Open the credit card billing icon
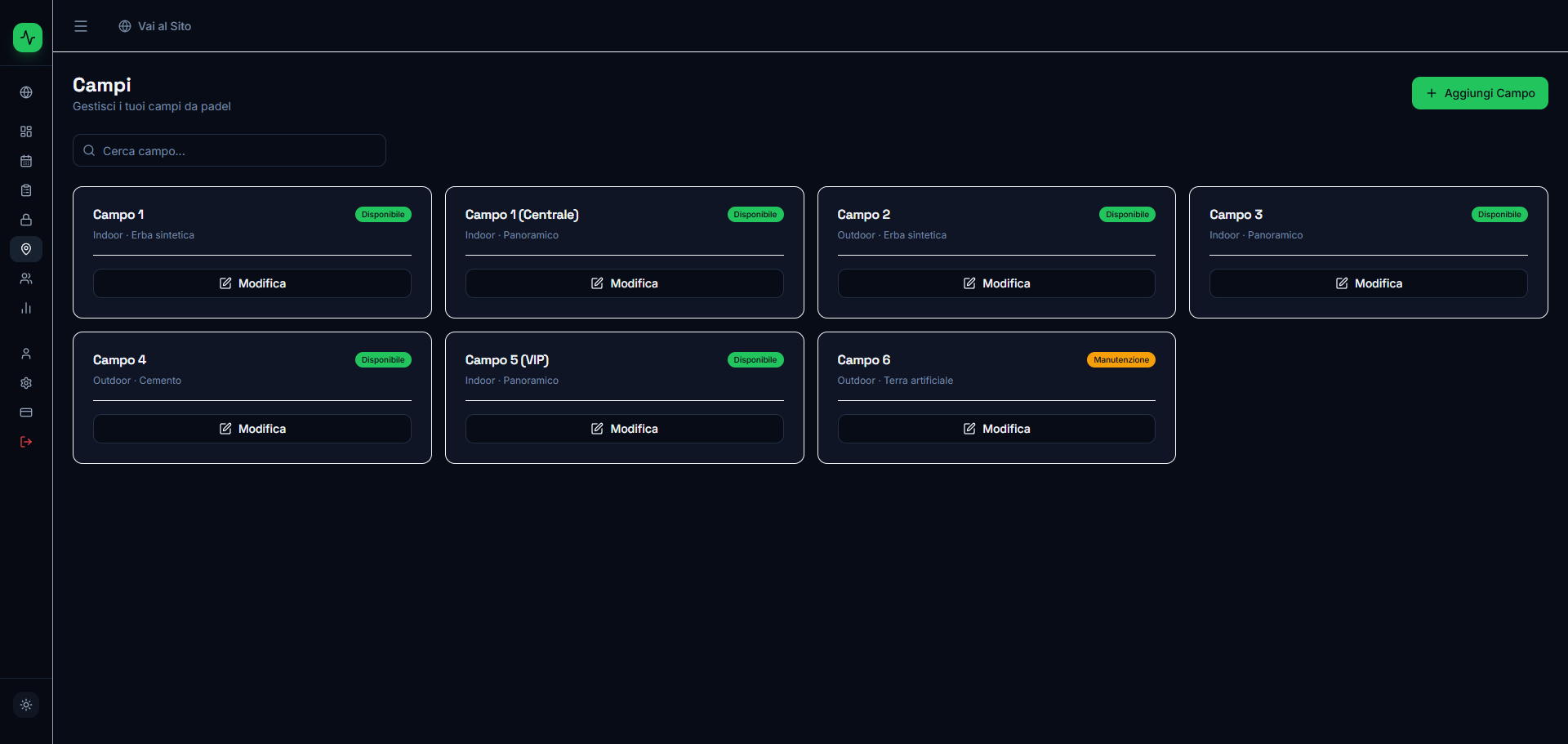Screen dimensions: 1568x744 click(x=26, y=412)
